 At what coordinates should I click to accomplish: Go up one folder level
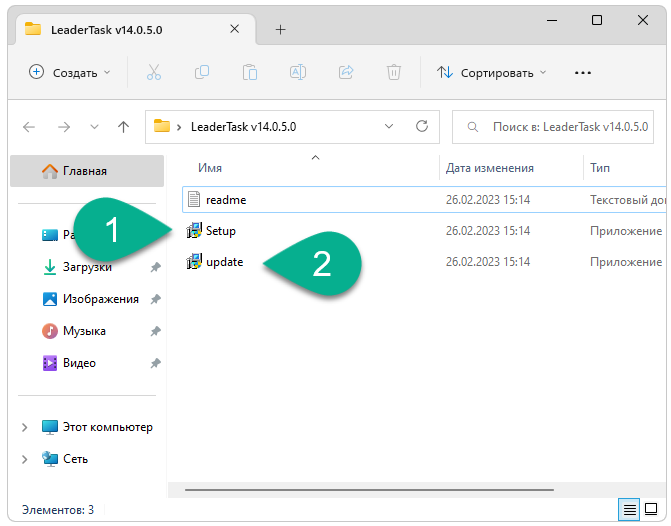point(123,127)
